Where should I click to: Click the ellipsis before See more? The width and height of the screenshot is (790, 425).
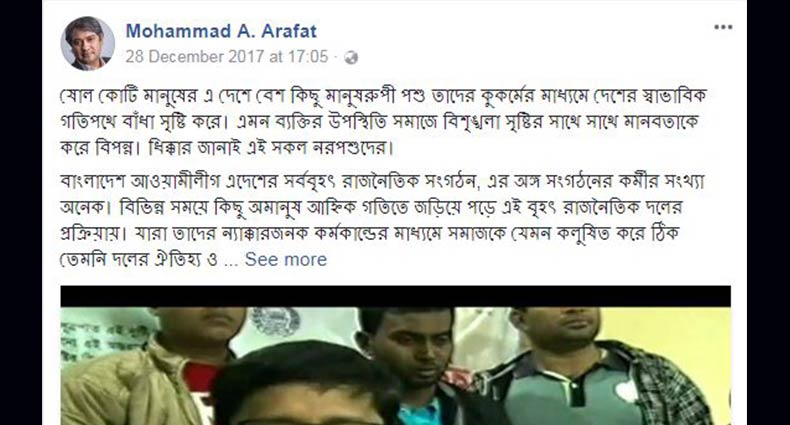click(231, 262)
